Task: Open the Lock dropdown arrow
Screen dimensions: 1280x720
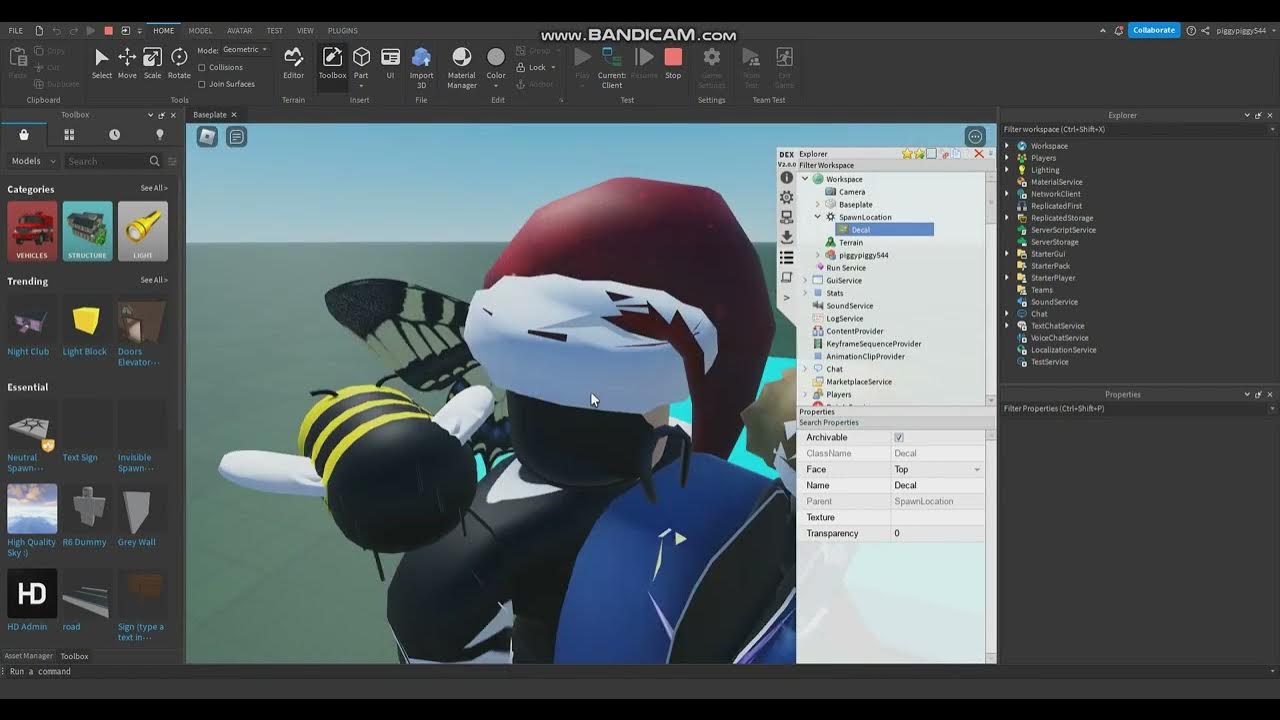Action: click(x=555, y=68)
